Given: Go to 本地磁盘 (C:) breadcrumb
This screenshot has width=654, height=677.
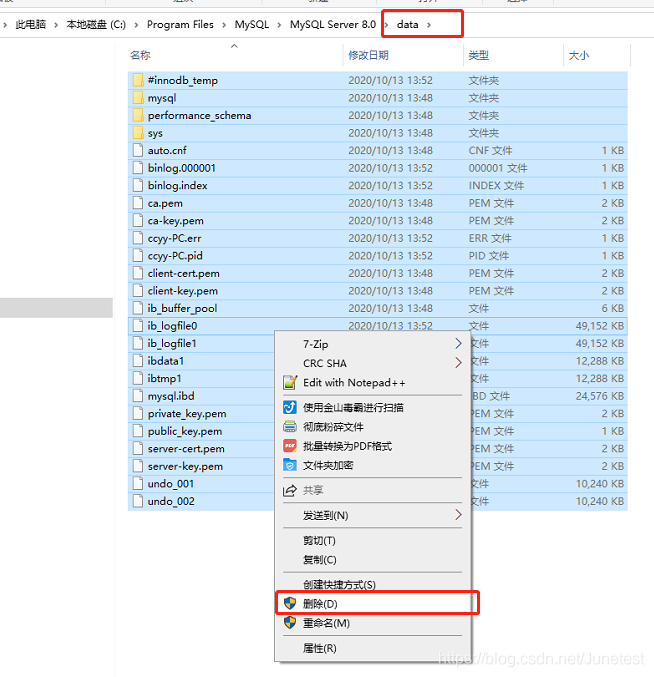Looking at the screenshot, I should click(x=96, y=25).
